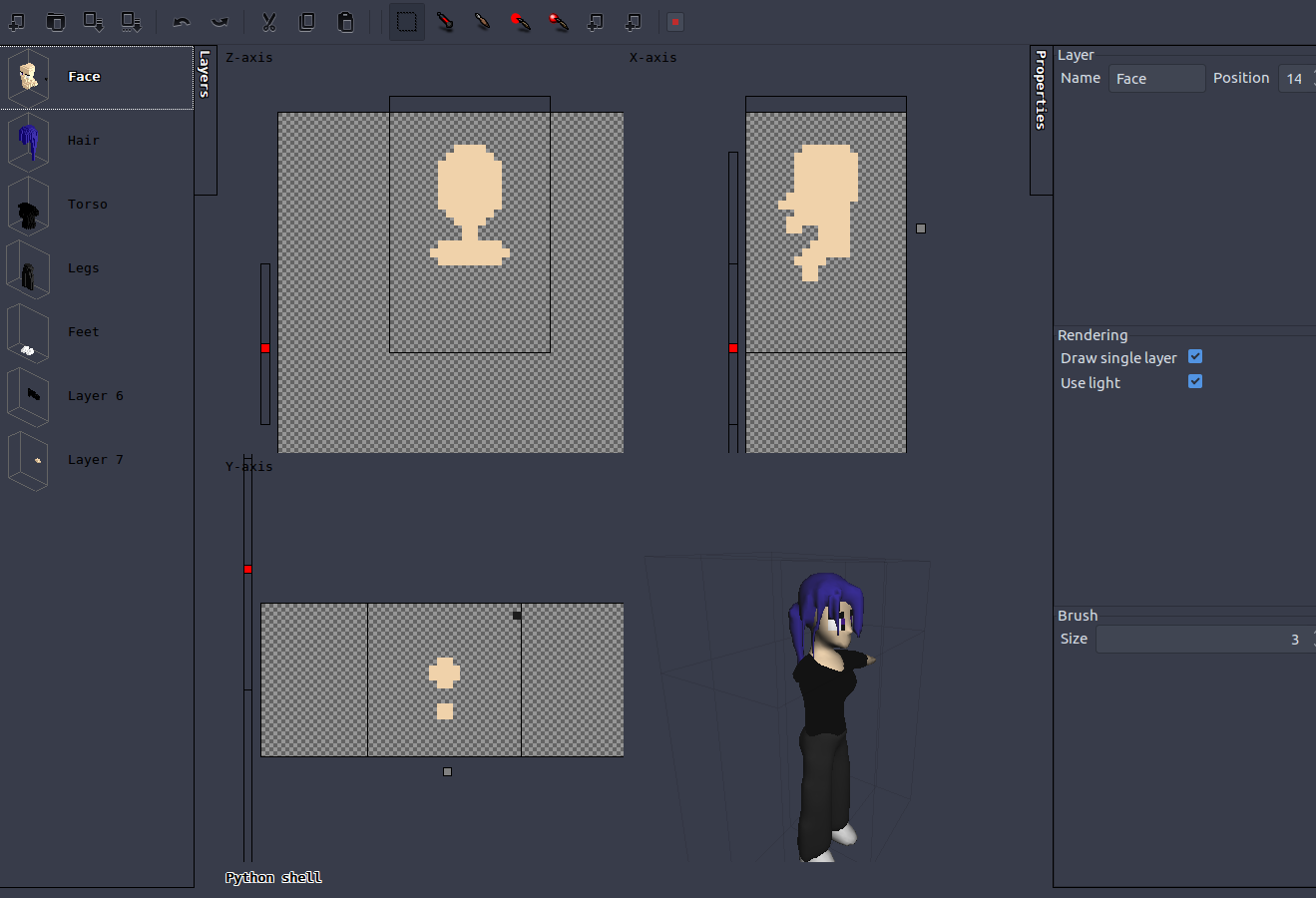Toggle Draw single layer checkbox
This screenshot has height=898, width=1316.
coord(1195,357)
